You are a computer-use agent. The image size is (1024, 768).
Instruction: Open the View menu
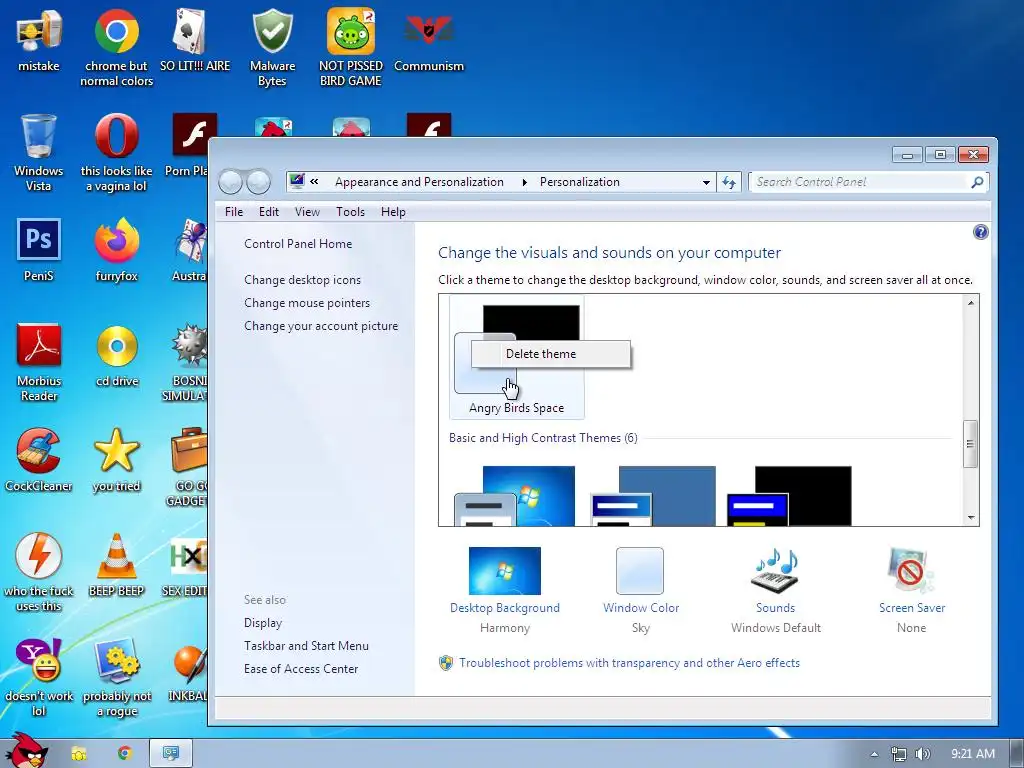click(307, 212)
